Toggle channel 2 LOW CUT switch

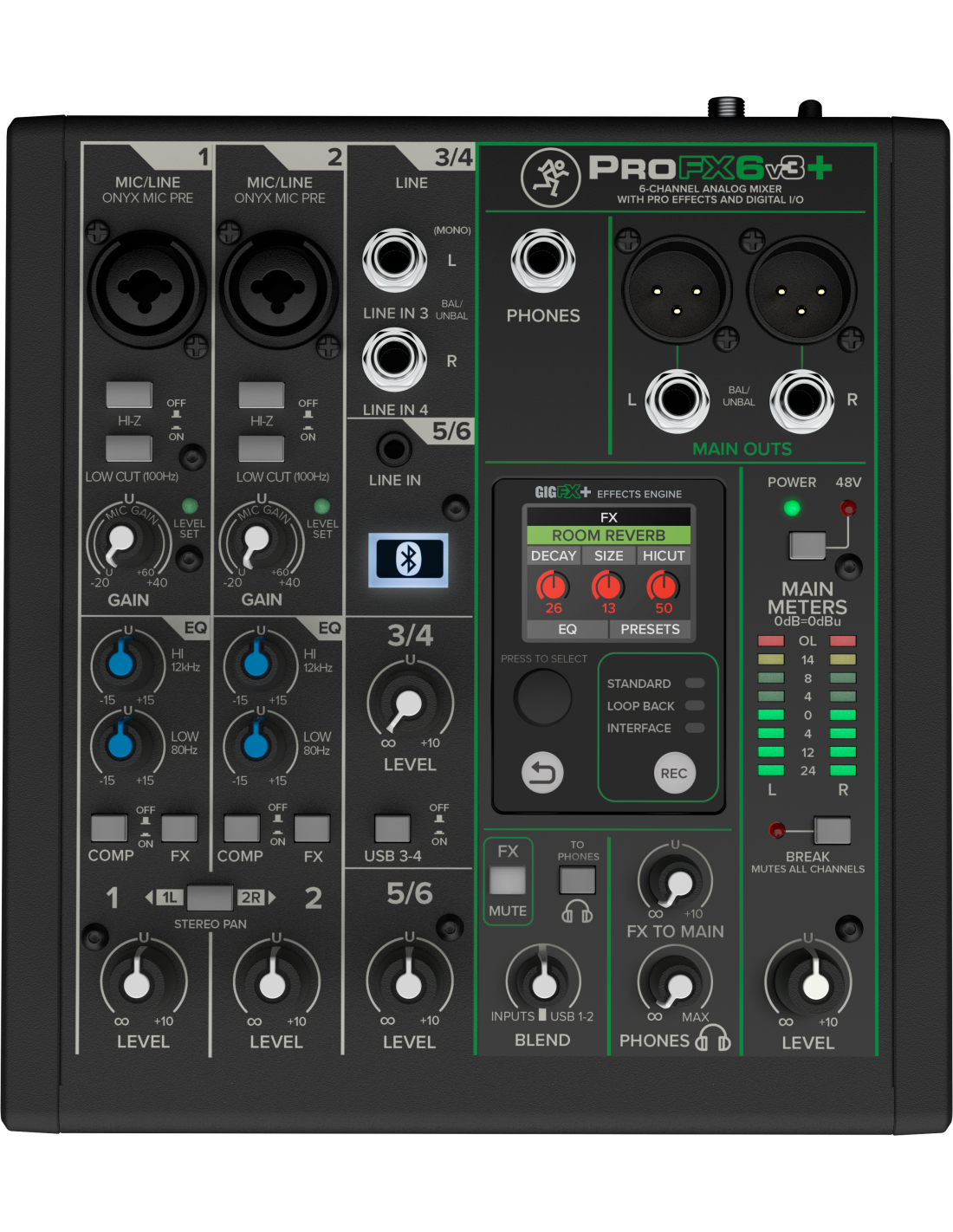point(261,448)
